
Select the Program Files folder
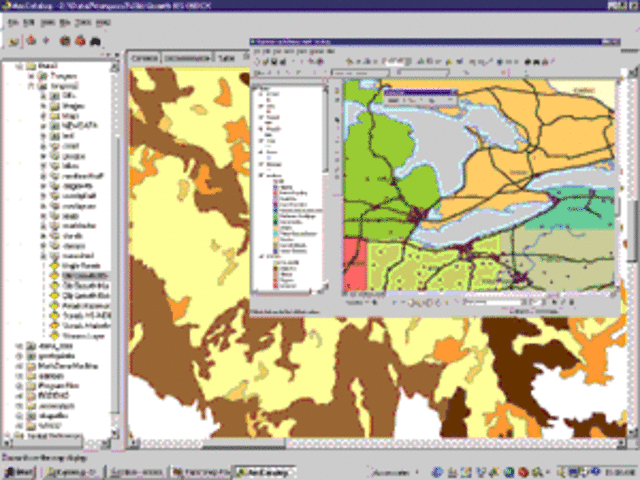coord(58,386)
